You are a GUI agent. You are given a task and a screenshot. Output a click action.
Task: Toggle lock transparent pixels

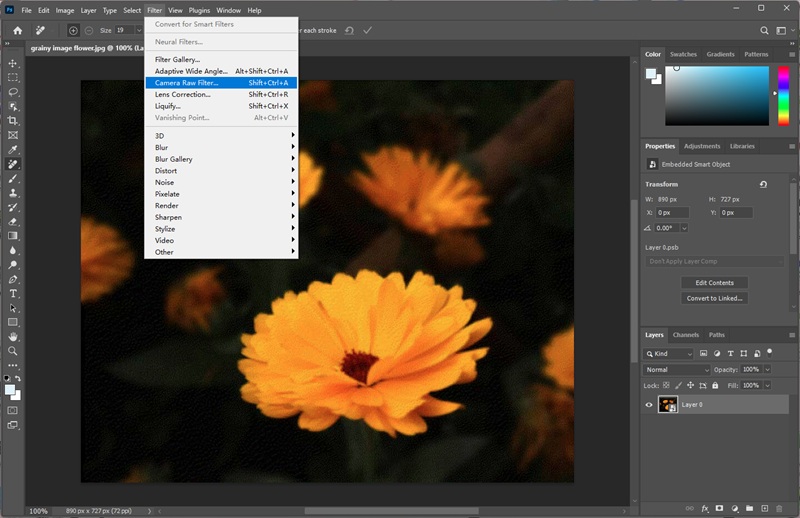click(665, 385)
